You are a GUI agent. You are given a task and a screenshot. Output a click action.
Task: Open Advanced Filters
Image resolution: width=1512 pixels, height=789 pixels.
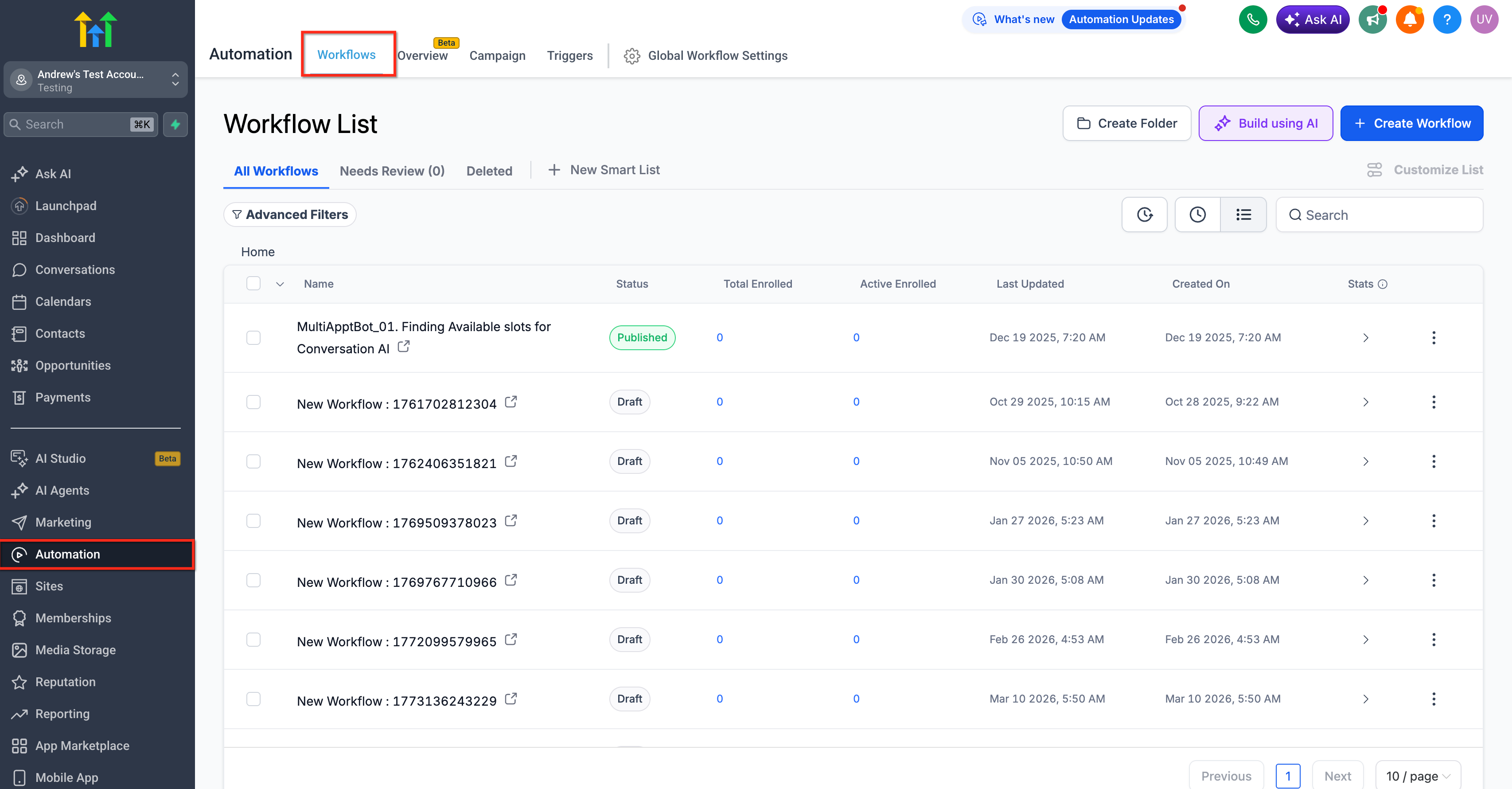tap(290, 215)
